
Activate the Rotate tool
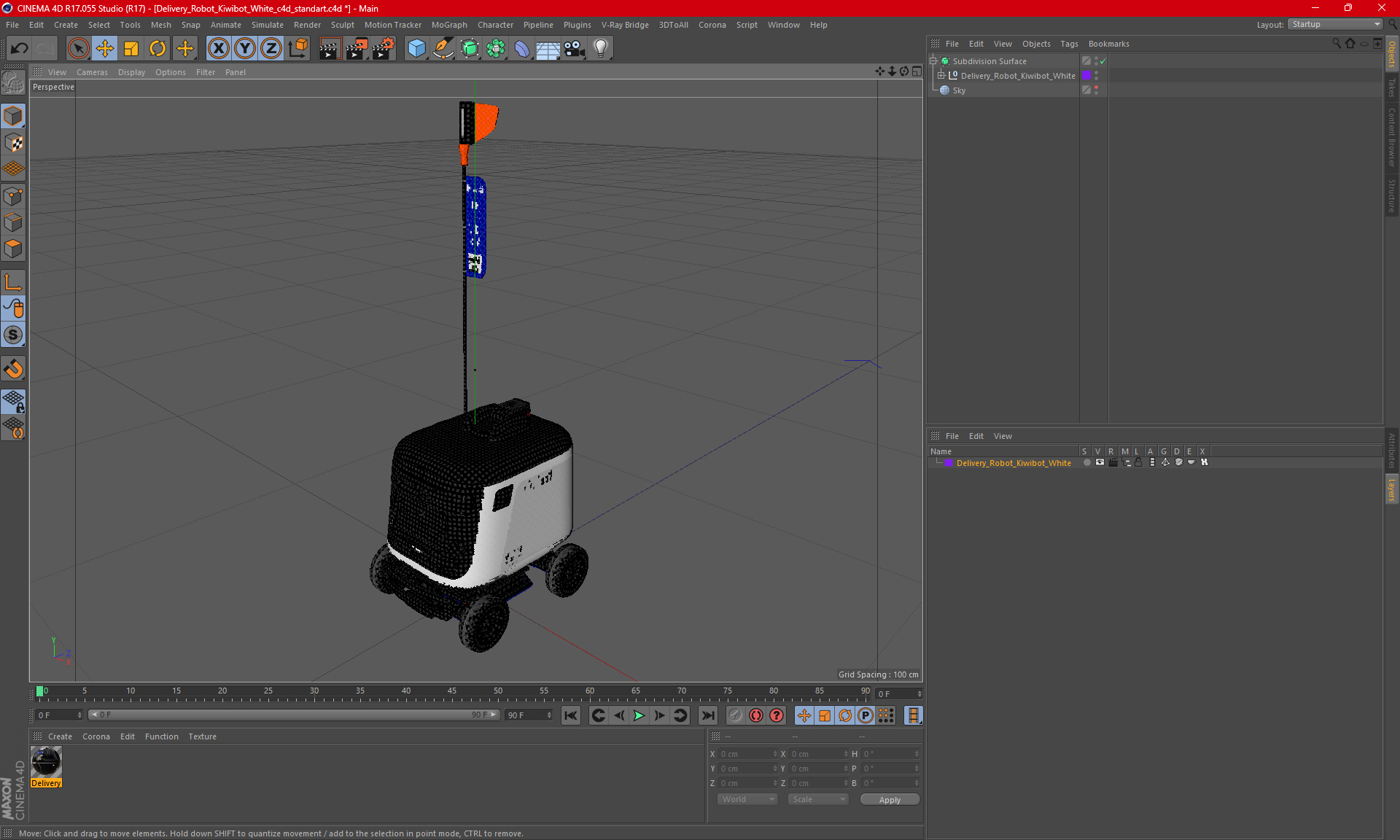157,49
